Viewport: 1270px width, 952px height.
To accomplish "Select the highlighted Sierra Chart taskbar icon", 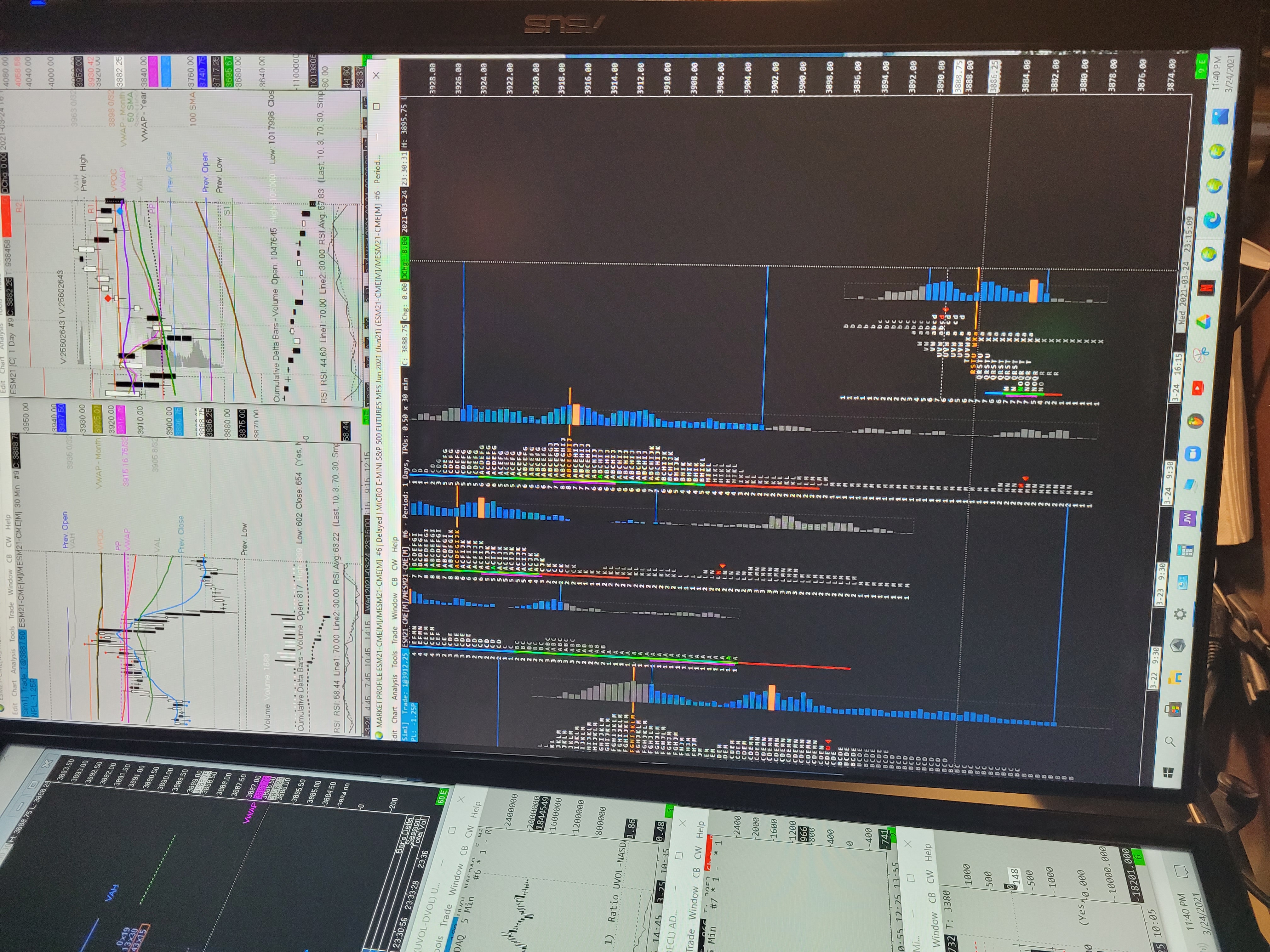I will 1209,254.
